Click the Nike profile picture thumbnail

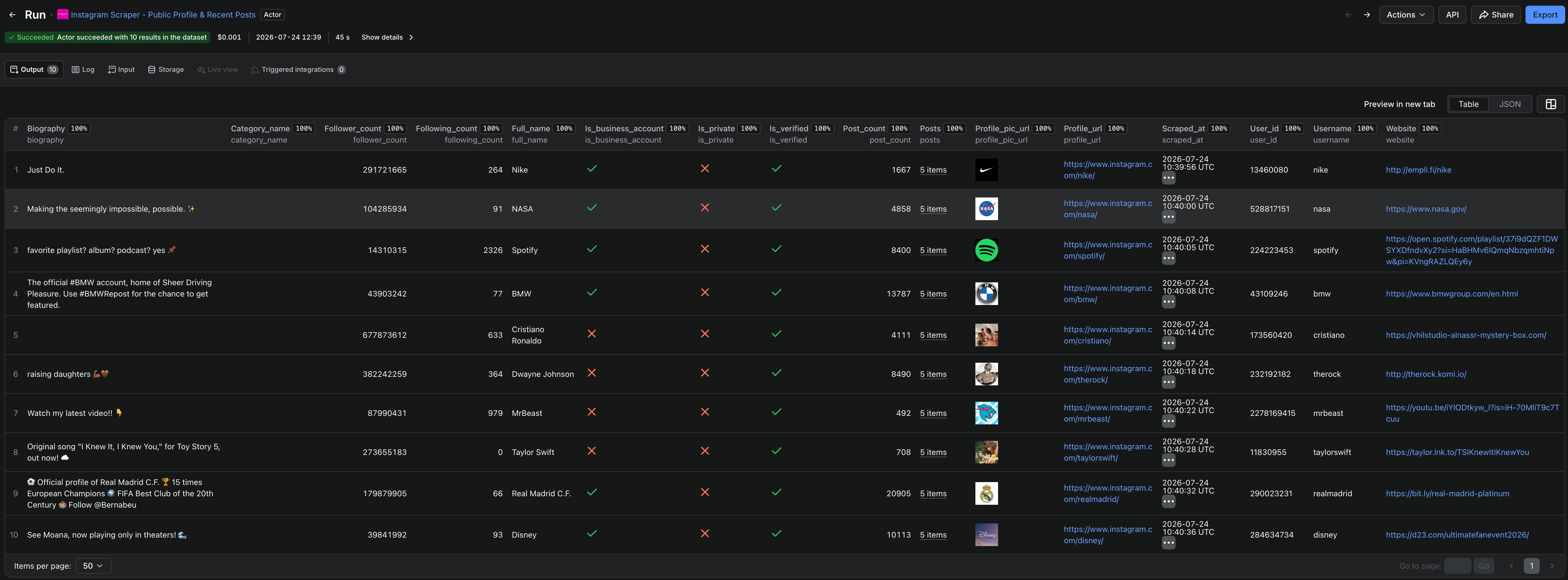click(x=986, y=170)
